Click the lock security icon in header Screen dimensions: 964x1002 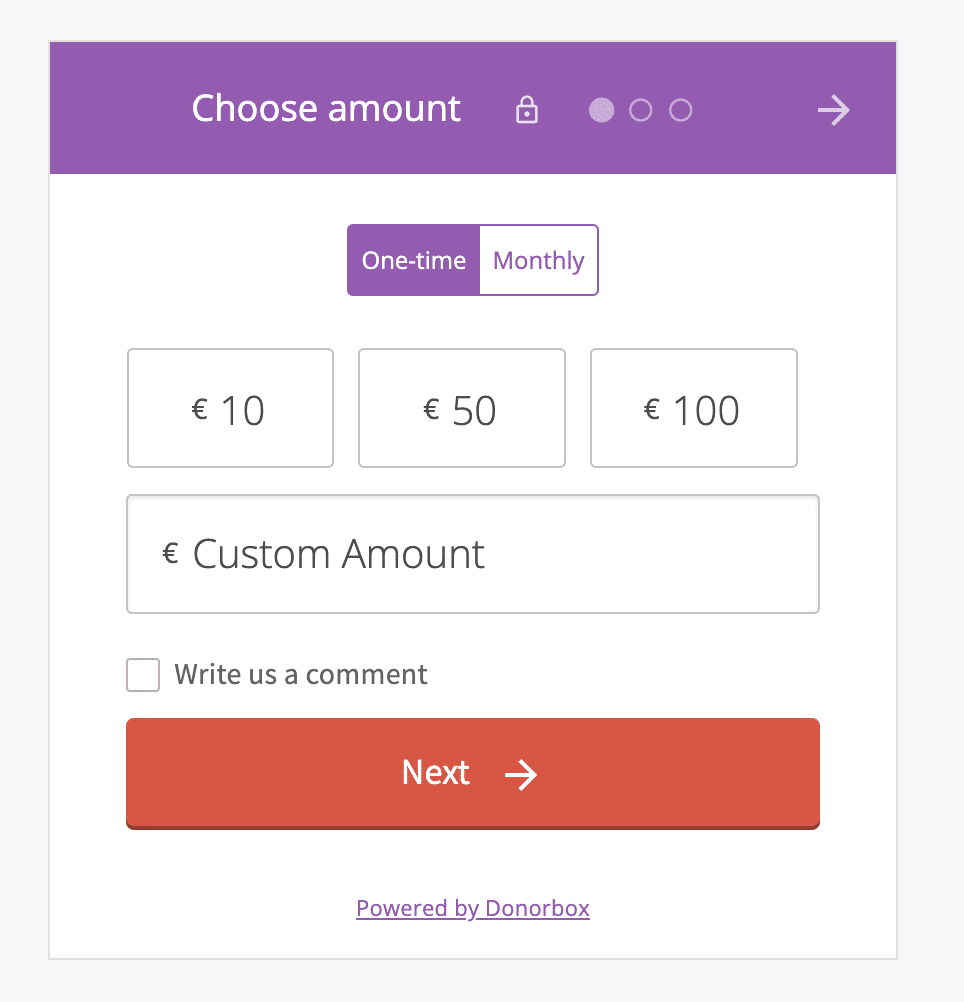pyautogui.click(x=526, y=110)
